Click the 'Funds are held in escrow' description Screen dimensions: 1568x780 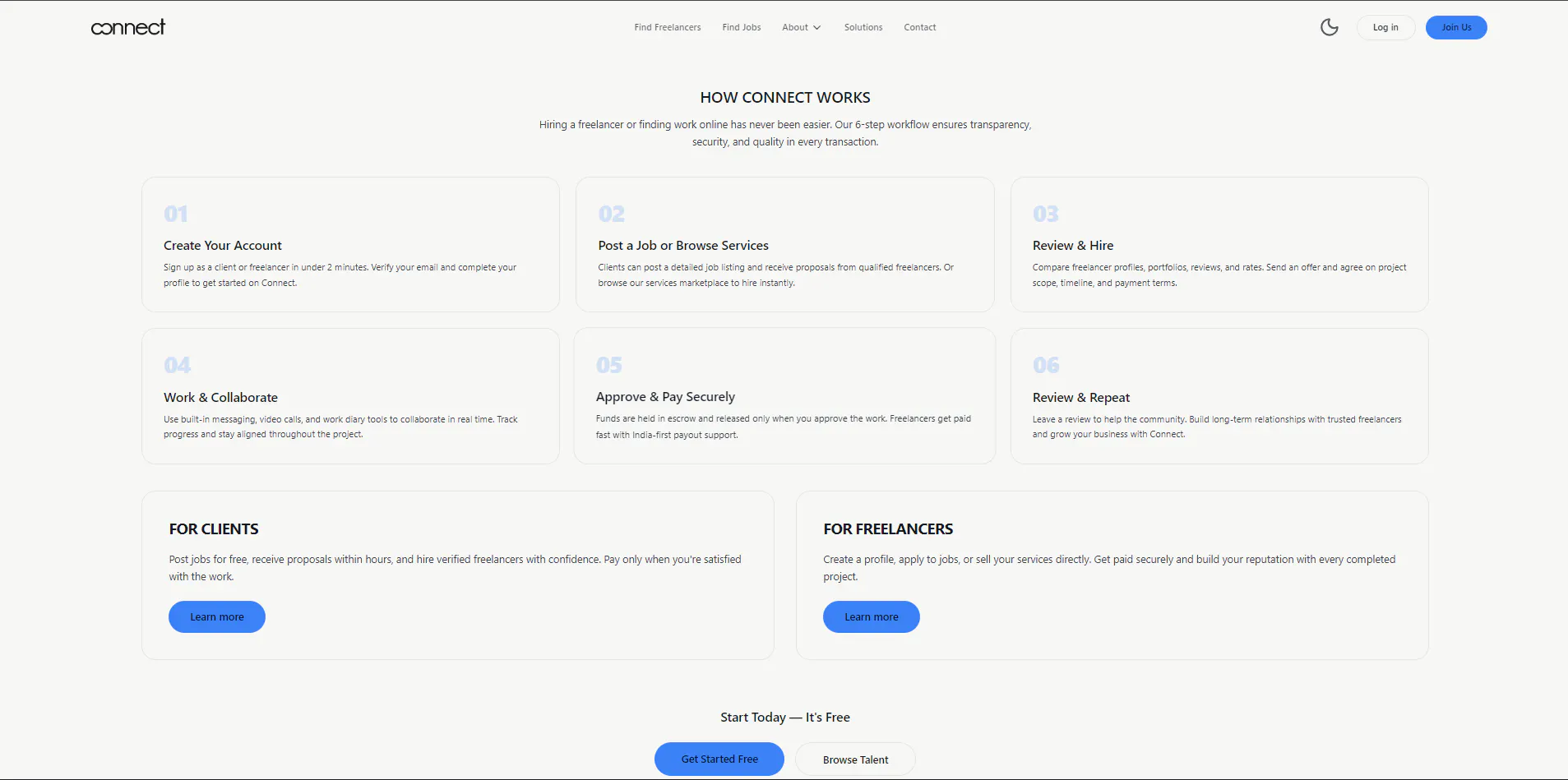pyautogui.click(x=784, y=427)
